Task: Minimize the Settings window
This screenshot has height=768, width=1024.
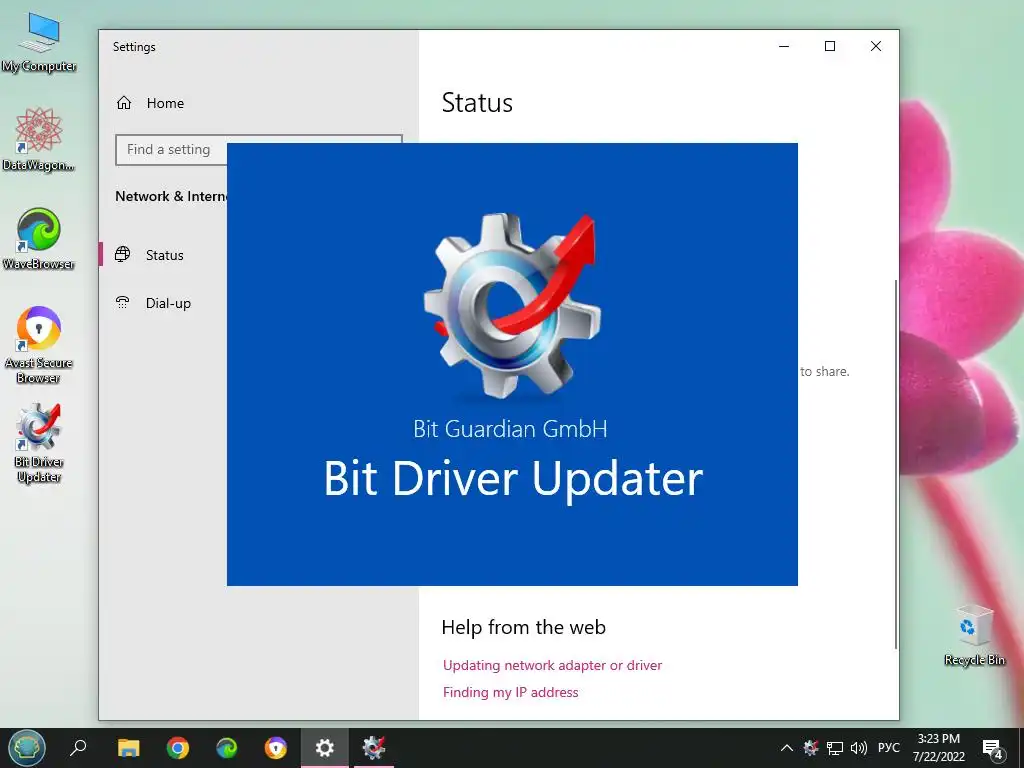Action: [x=784, y=46]
